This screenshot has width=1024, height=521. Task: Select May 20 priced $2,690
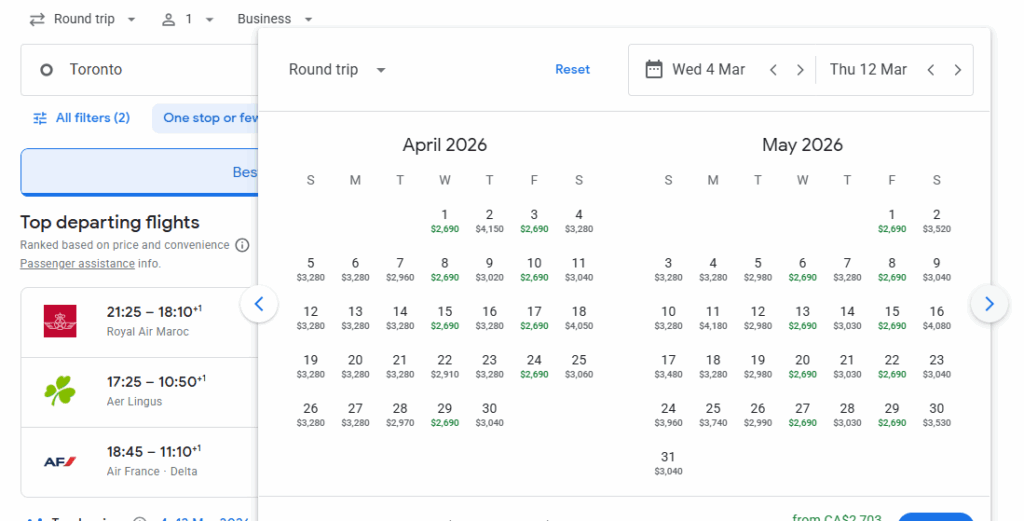click(803, 366)
